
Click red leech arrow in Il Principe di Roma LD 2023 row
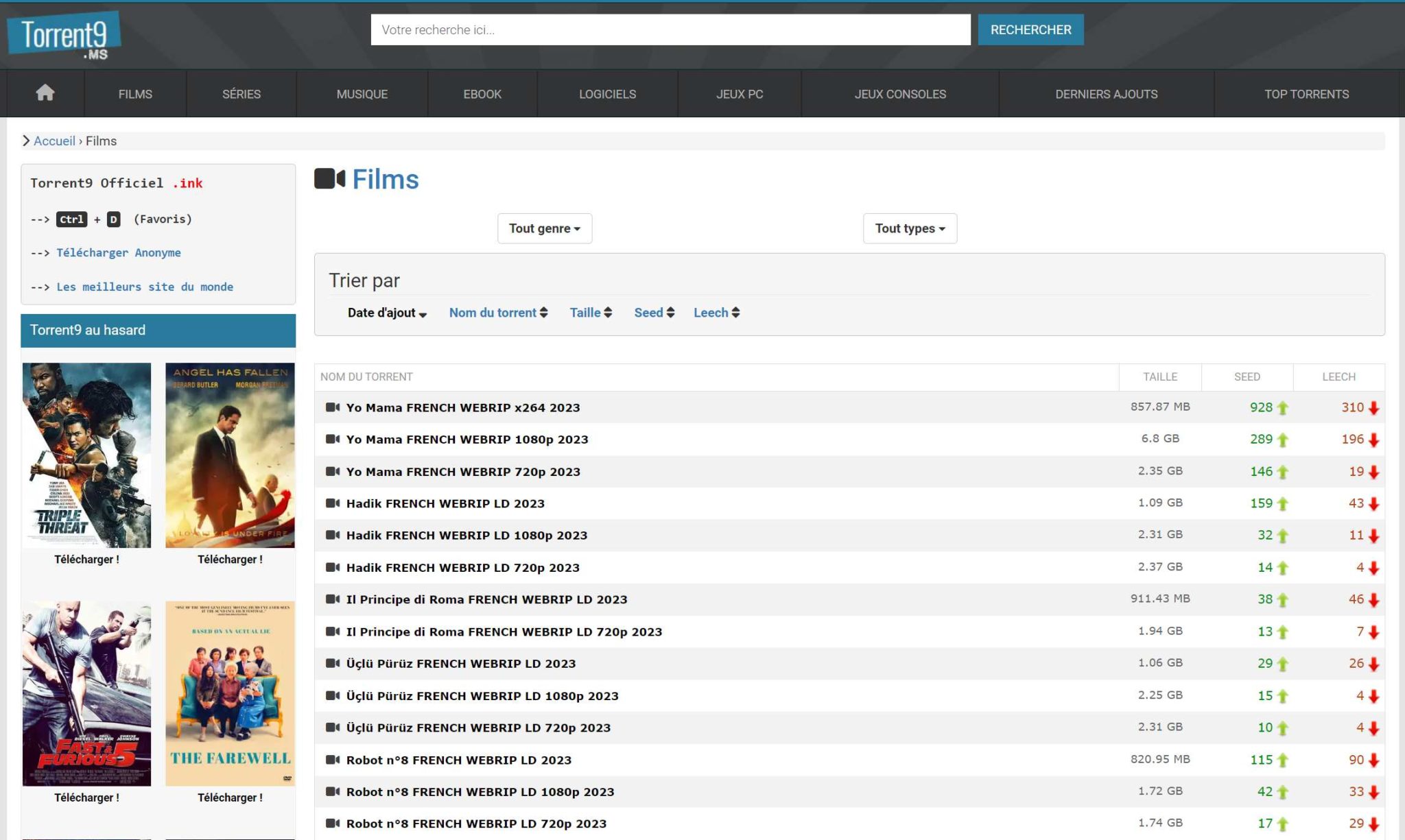point(1373,600)
